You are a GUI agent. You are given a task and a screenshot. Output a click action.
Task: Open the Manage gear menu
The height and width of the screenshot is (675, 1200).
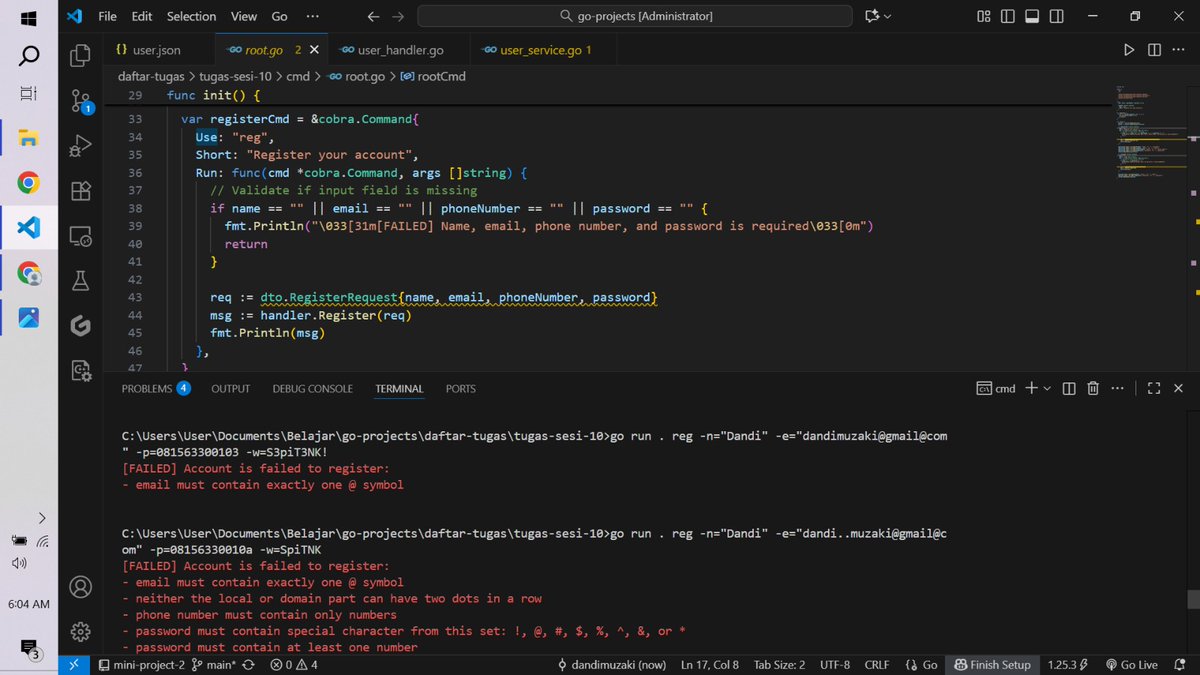pos(81,631)
